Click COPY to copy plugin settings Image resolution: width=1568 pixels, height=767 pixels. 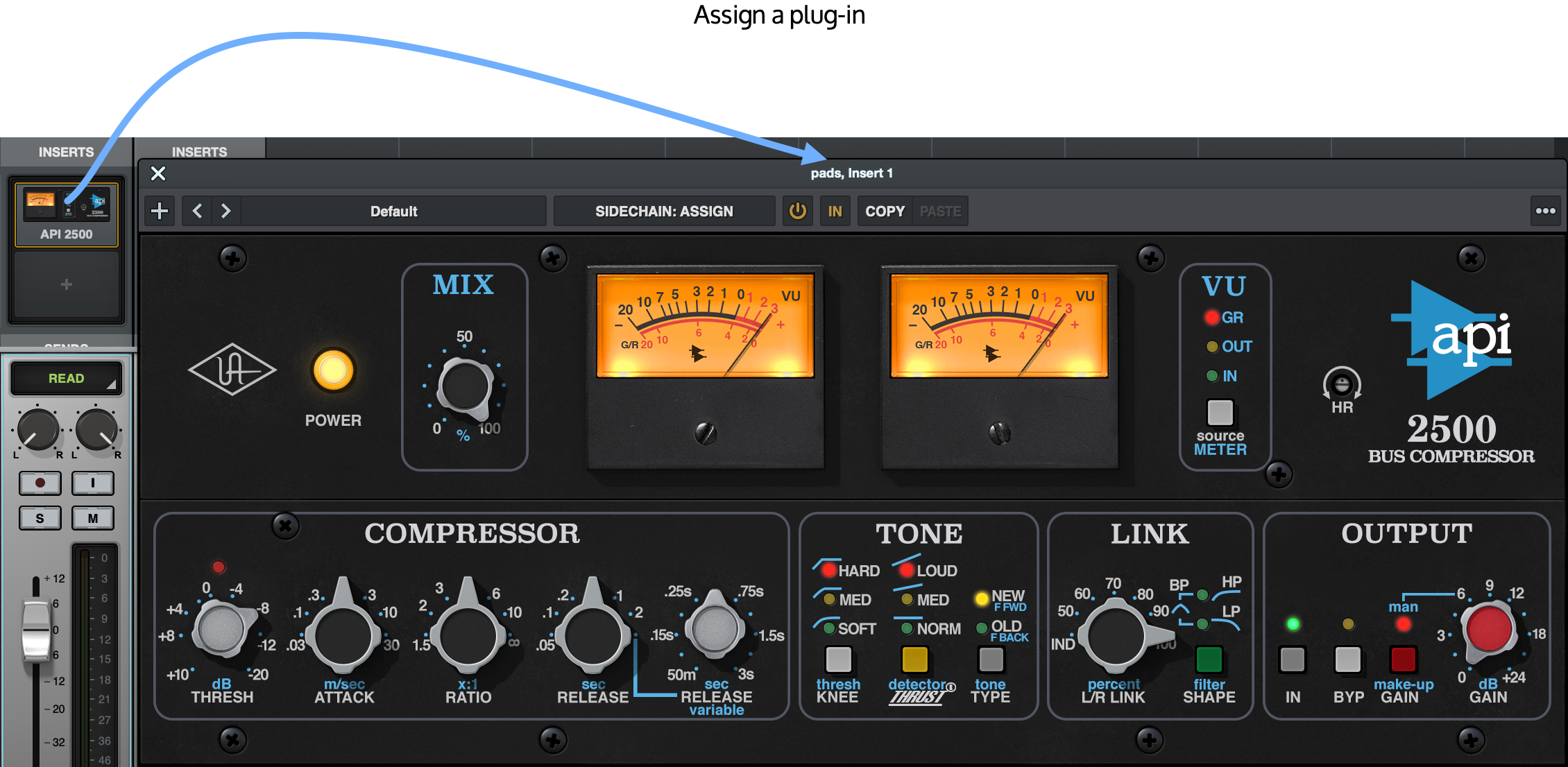tap(883, 211)
